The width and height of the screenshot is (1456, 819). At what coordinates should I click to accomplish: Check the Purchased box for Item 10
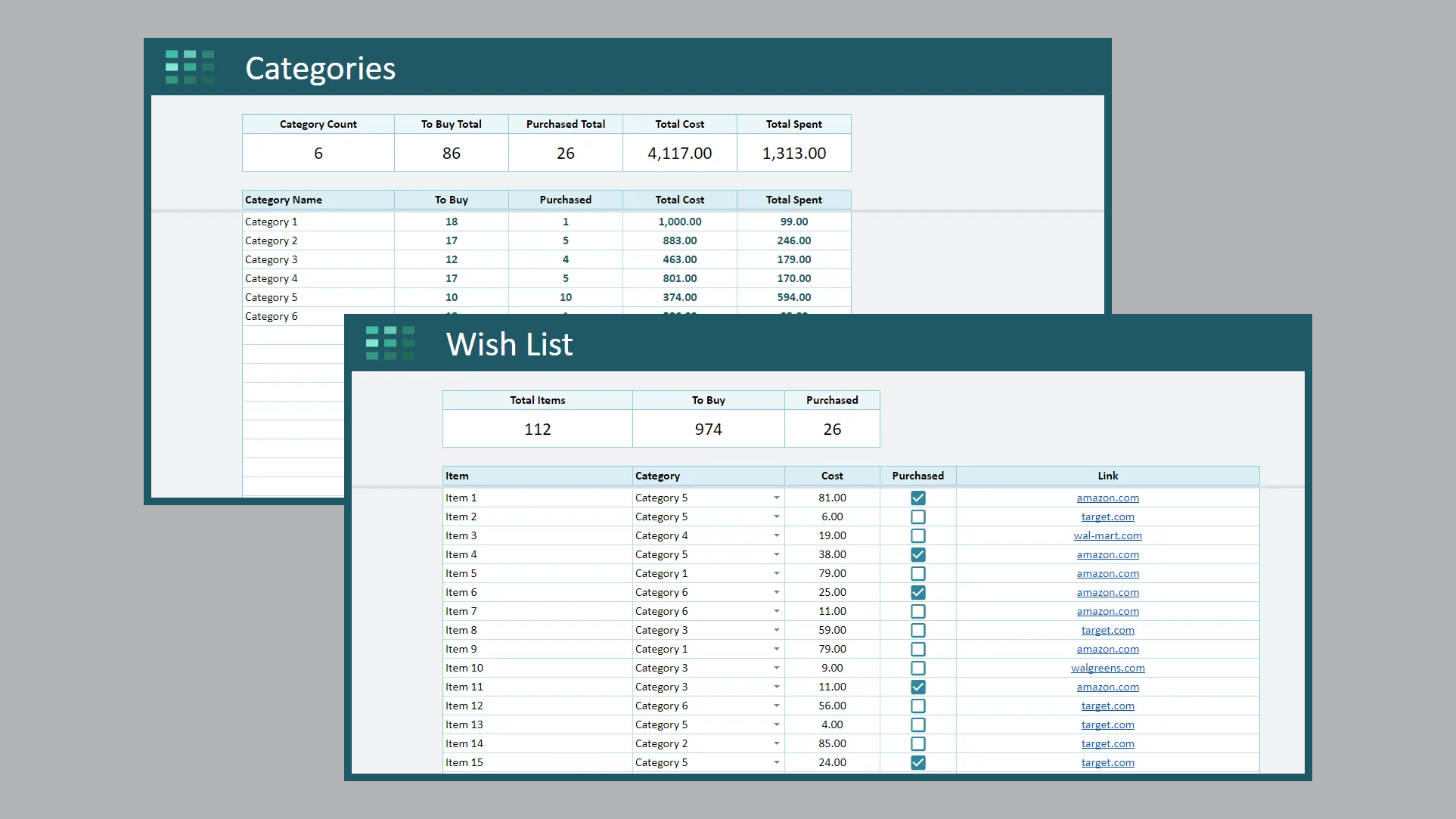(917, 668)
